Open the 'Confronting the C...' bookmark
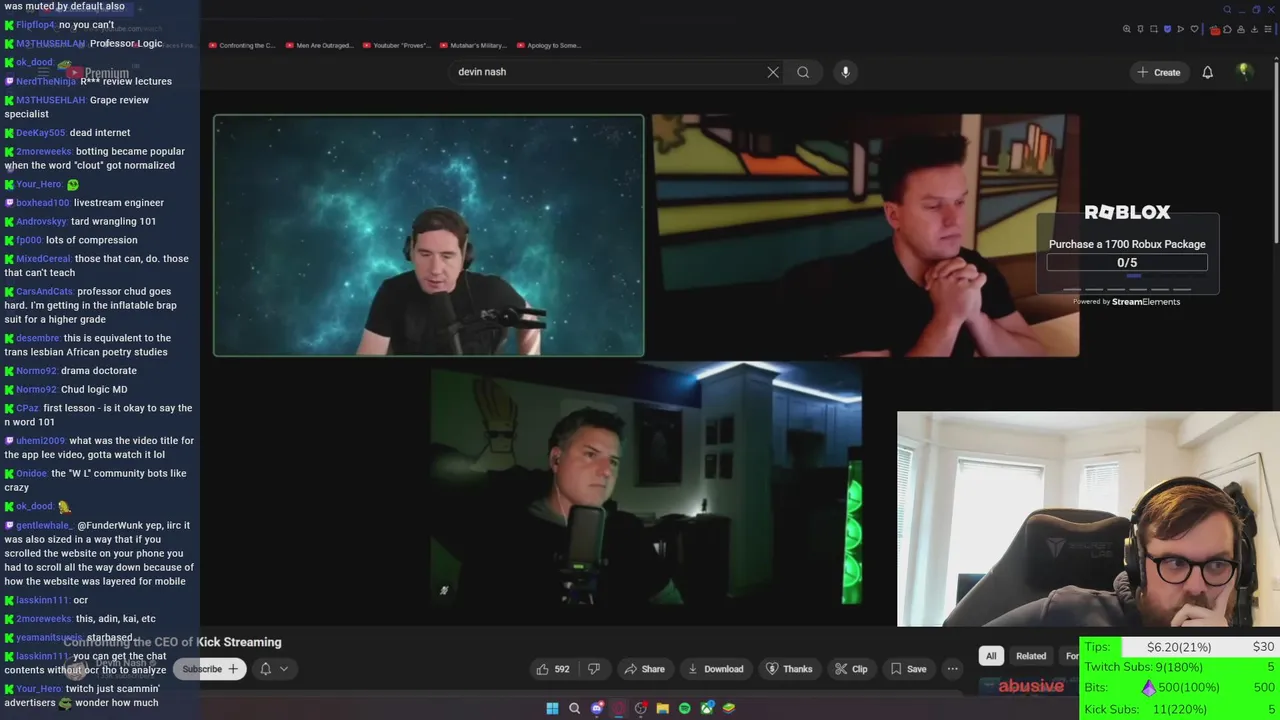 coord(242,45)
